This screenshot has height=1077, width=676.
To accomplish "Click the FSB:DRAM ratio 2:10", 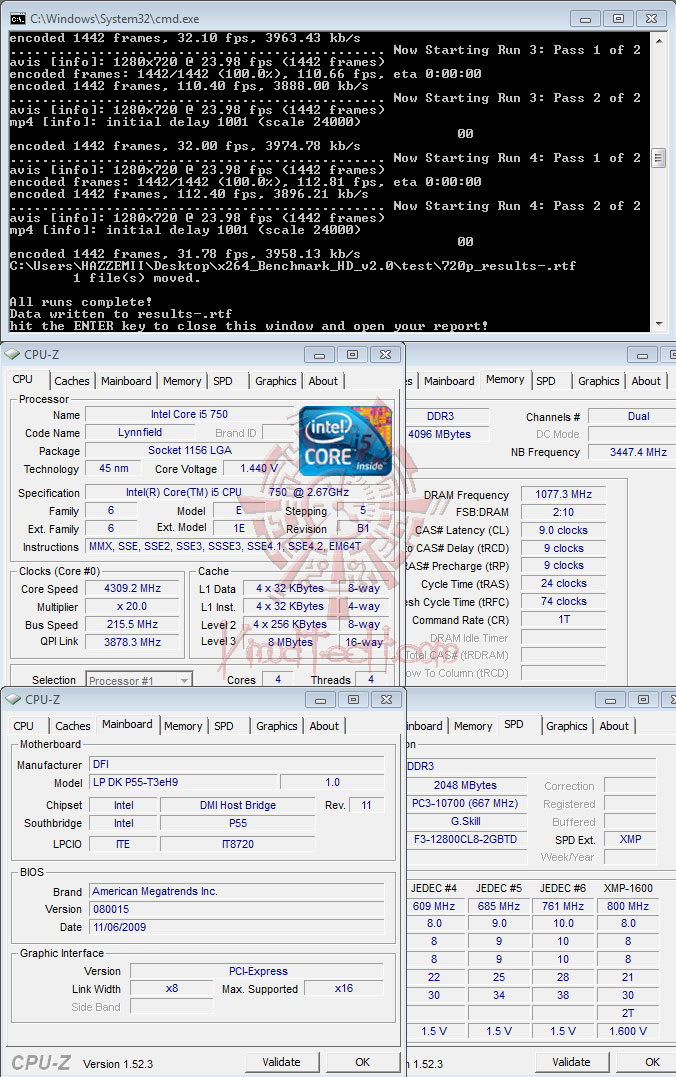I will point(563,512).
